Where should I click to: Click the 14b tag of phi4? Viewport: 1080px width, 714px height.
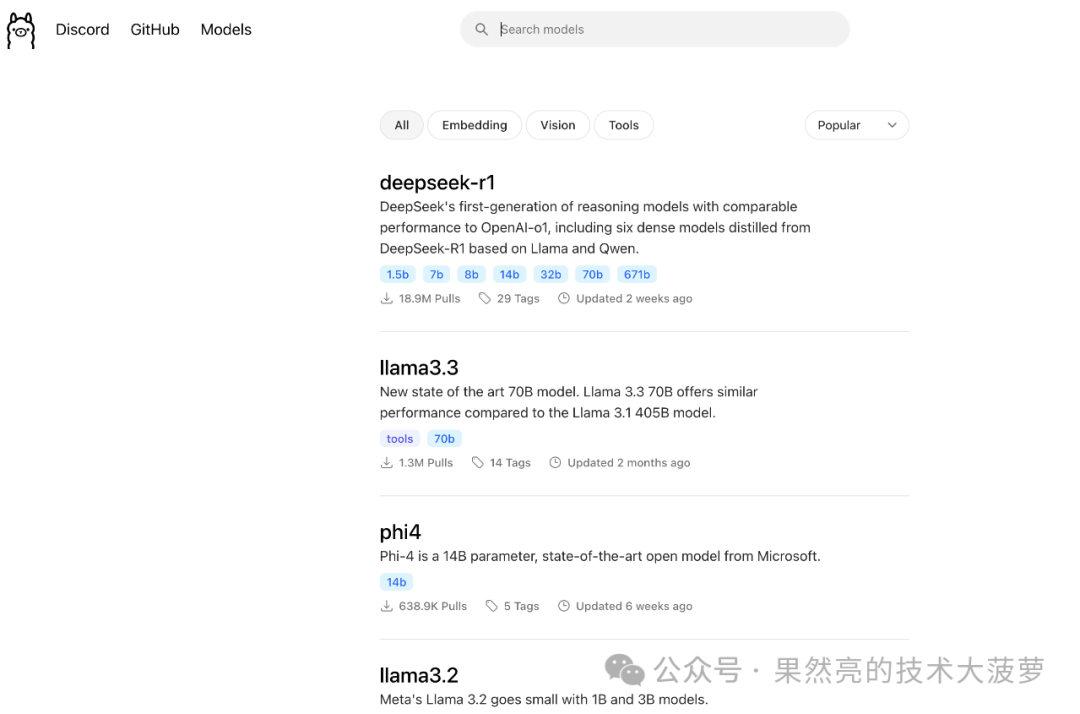point(396,582)
